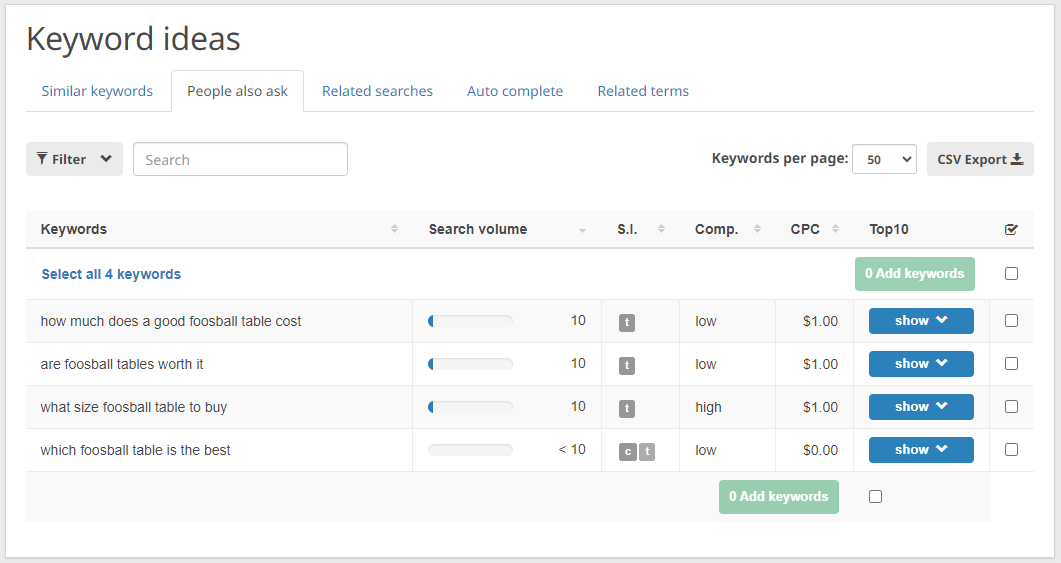Click into the Search input field
The height and width of the screenshot is (563, 1061).
tap(240, 159)
